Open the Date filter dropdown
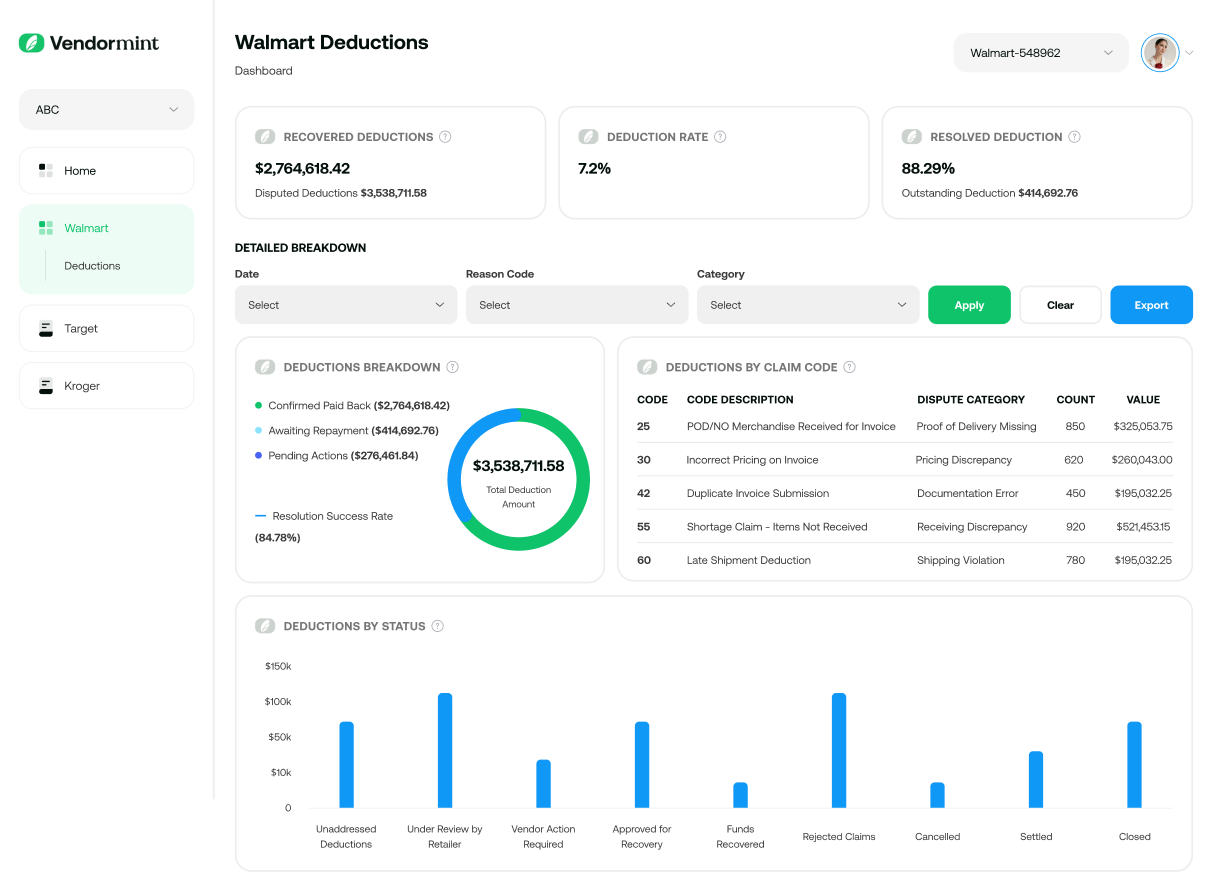Viewport: 1212px width, 883px height. (346, 305)
